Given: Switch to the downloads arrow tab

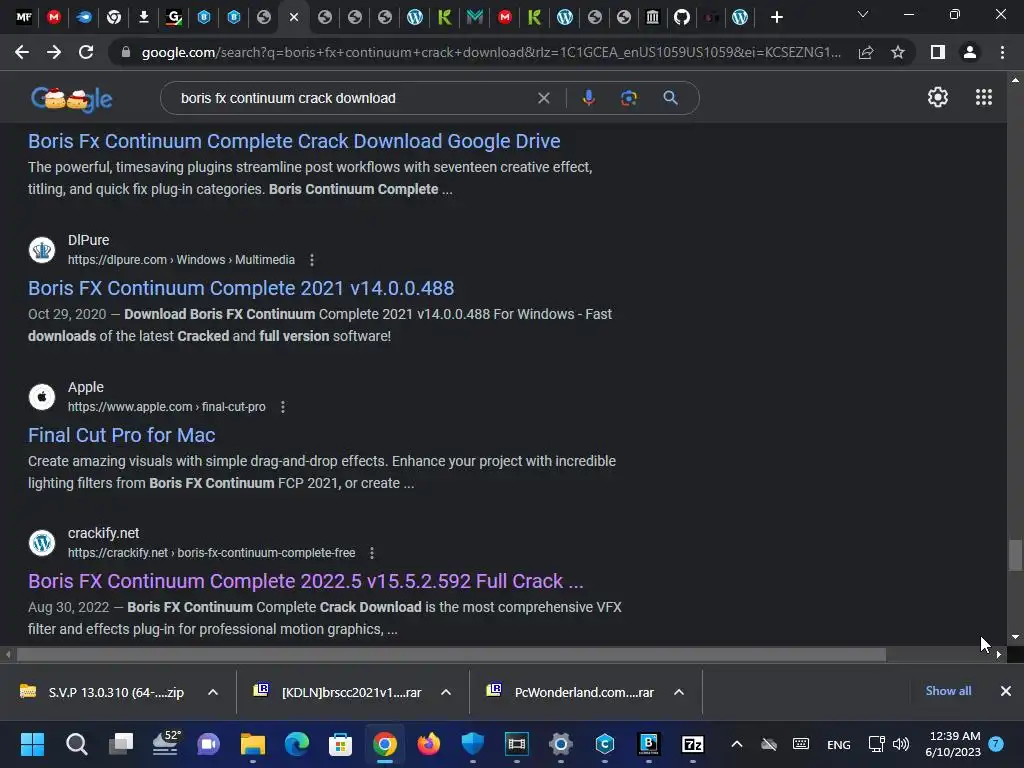Looking at the screenshot, I should click(x=144, y=17).
